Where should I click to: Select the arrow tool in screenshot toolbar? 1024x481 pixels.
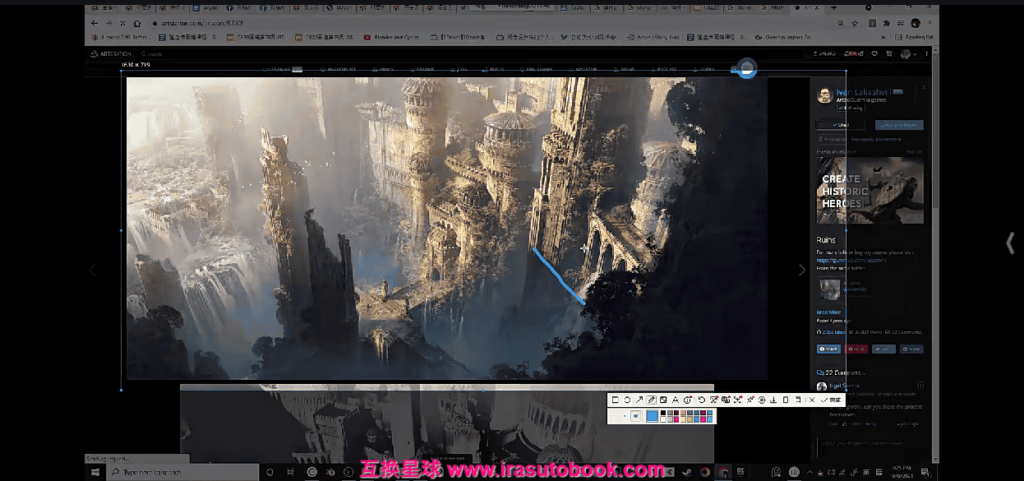639,399
